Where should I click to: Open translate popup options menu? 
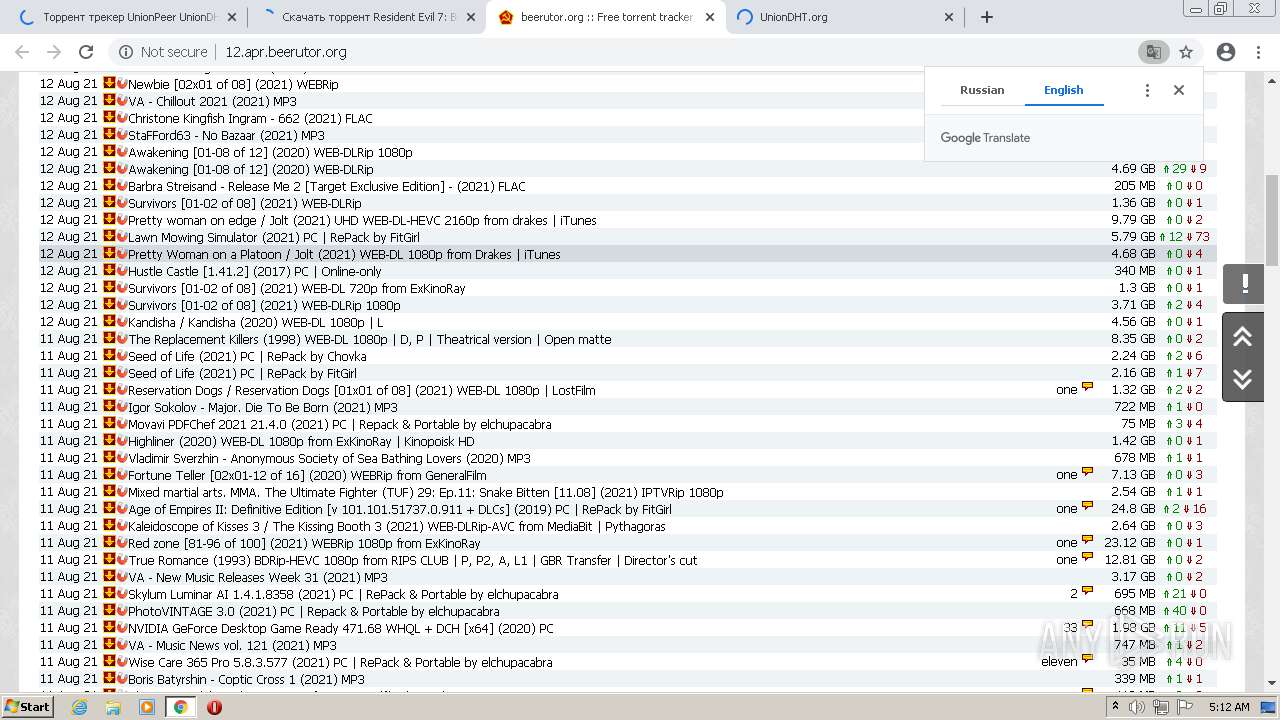[x=1147, y=90]
